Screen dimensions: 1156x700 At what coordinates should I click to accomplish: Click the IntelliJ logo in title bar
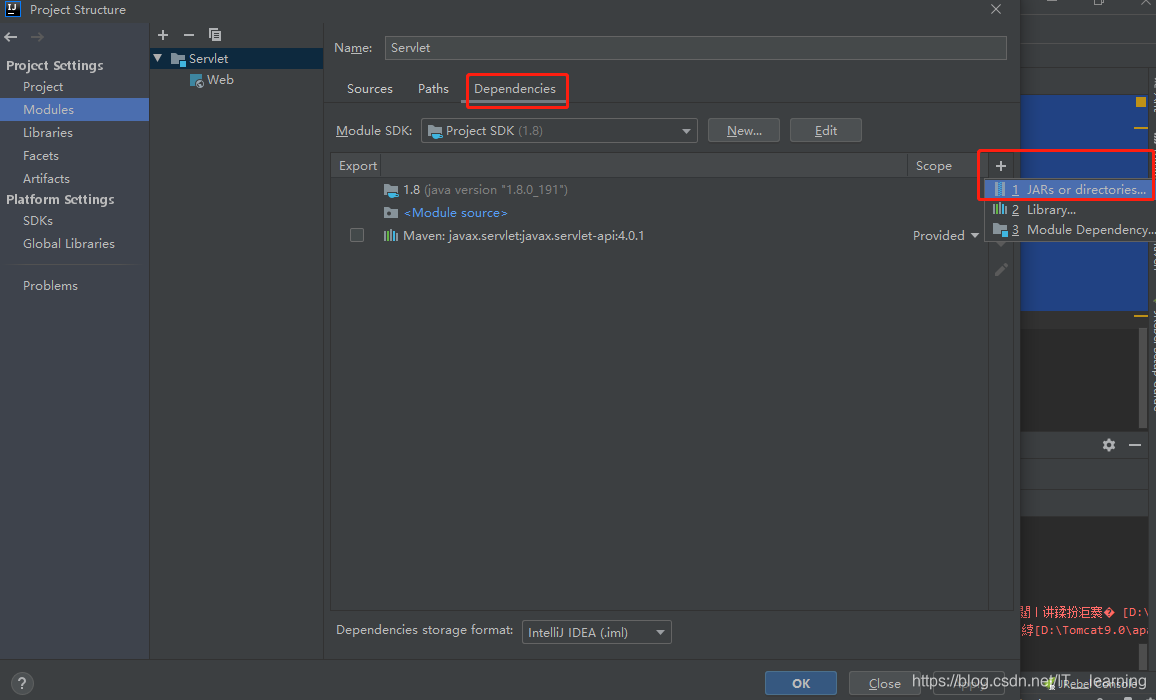tap(13, 10)
